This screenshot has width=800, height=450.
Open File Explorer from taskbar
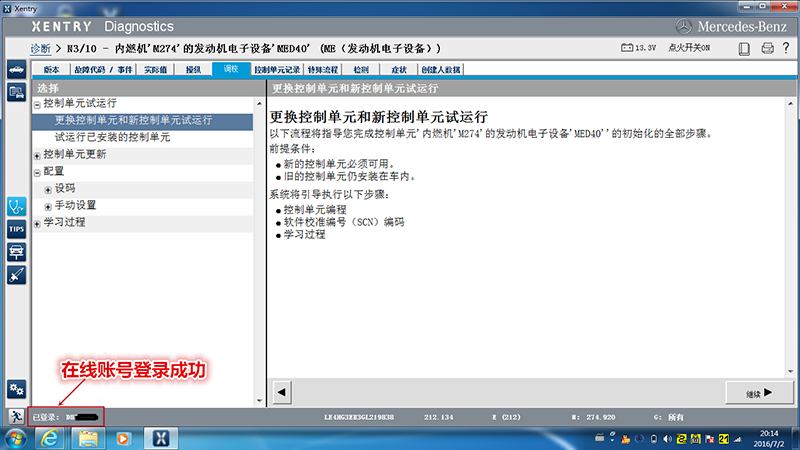88,439
